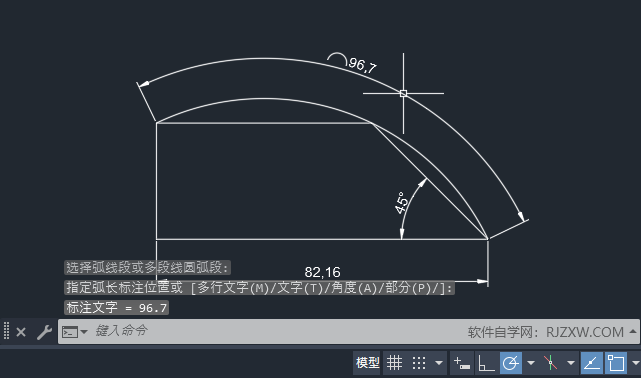Disable 2D object snap
This screenshot has height=378, width=641.
pos(616,362)
